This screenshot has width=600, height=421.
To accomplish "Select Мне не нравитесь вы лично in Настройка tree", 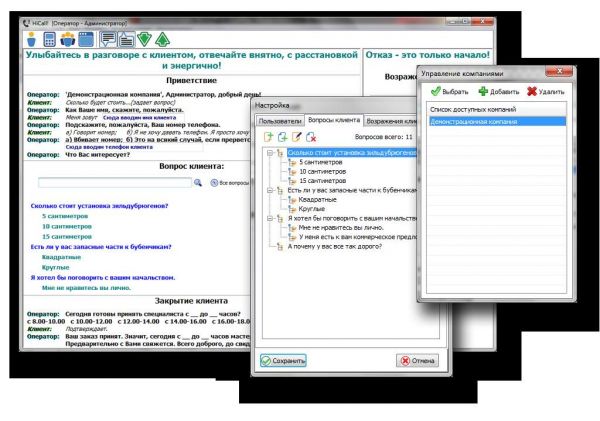I will pos(341,227).
